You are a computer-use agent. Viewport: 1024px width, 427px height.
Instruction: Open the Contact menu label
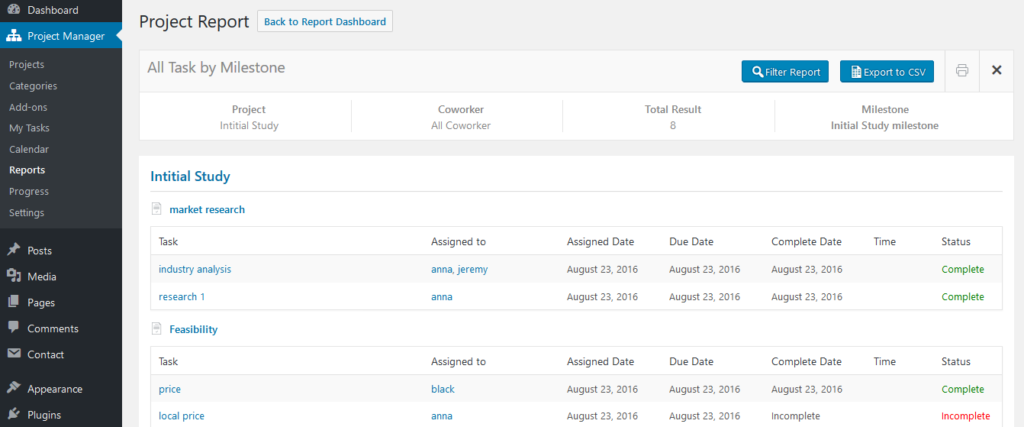[46, 355]
